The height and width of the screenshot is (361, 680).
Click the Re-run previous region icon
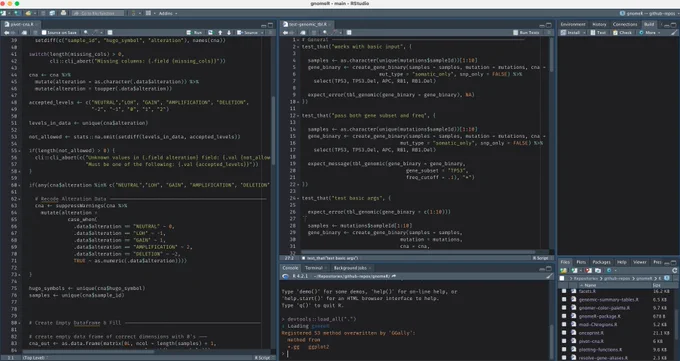[x=211, y=32]
